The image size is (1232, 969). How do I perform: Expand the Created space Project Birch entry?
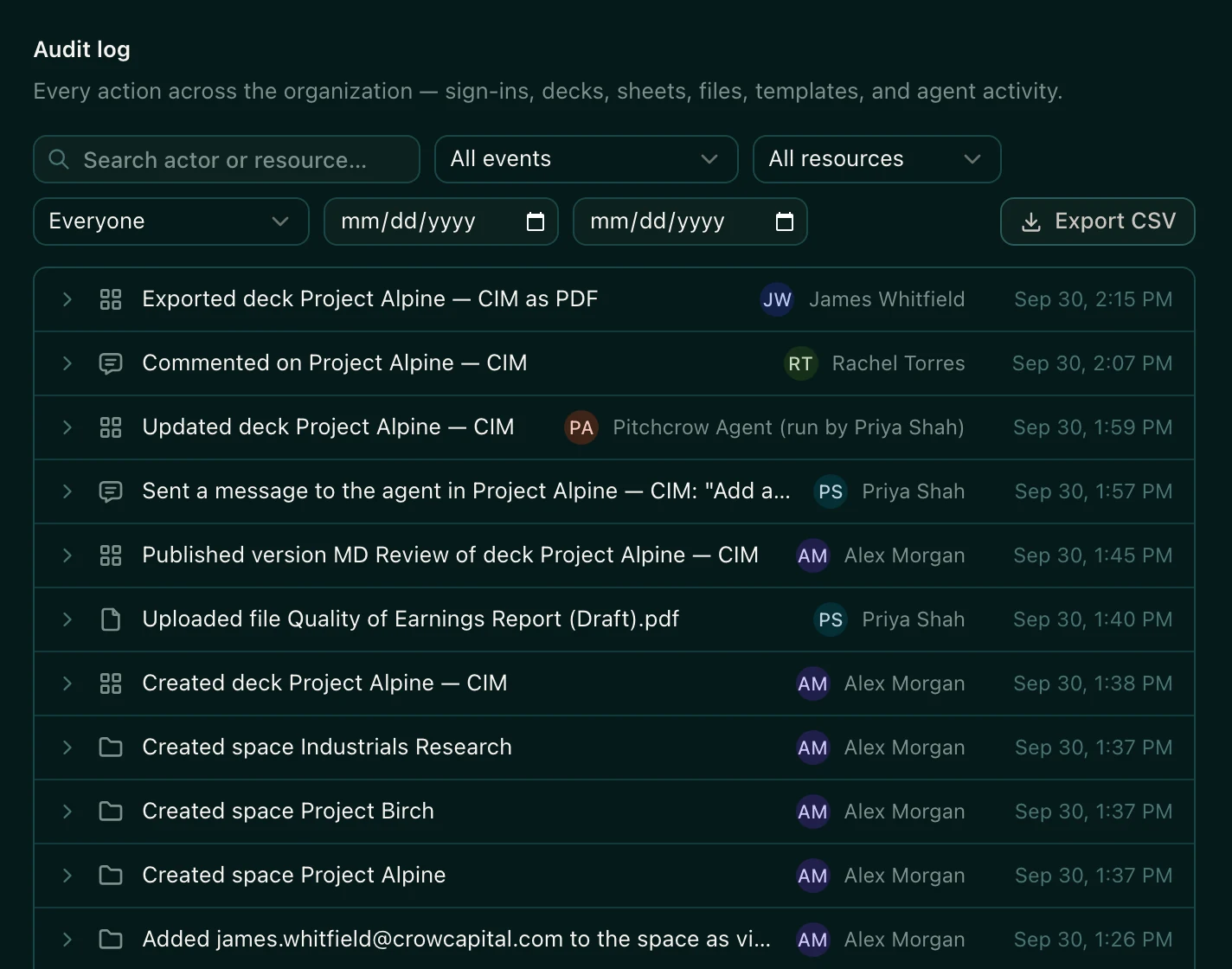coord(67,812)
